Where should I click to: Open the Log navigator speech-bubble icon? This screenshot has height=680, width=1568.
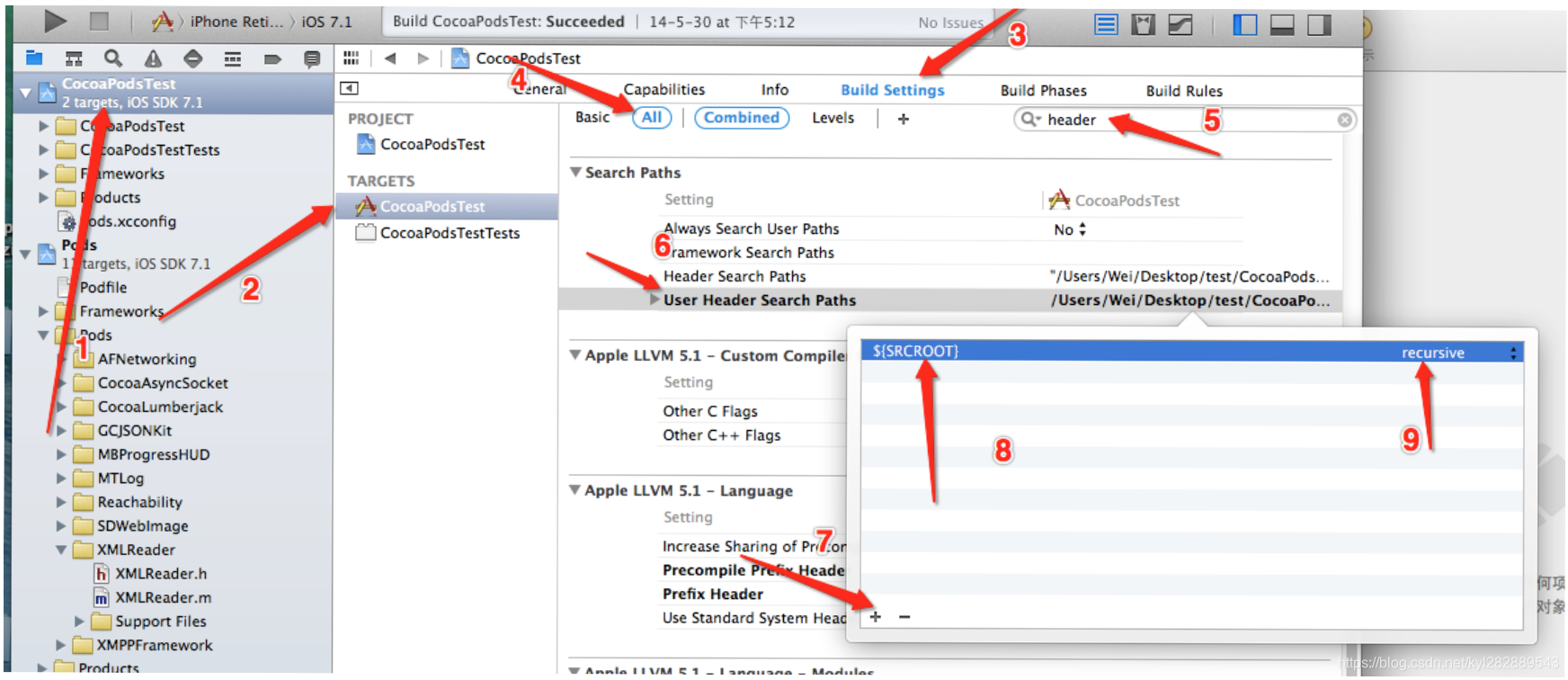click(312, 59)
